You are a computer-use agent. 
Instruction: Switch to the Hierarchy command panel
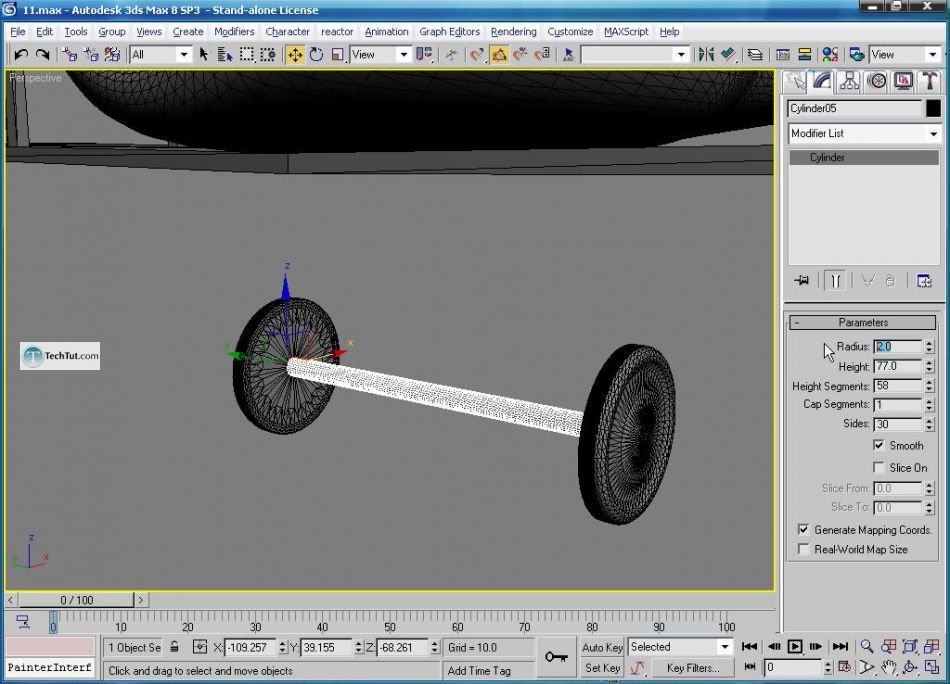point(849,82)
